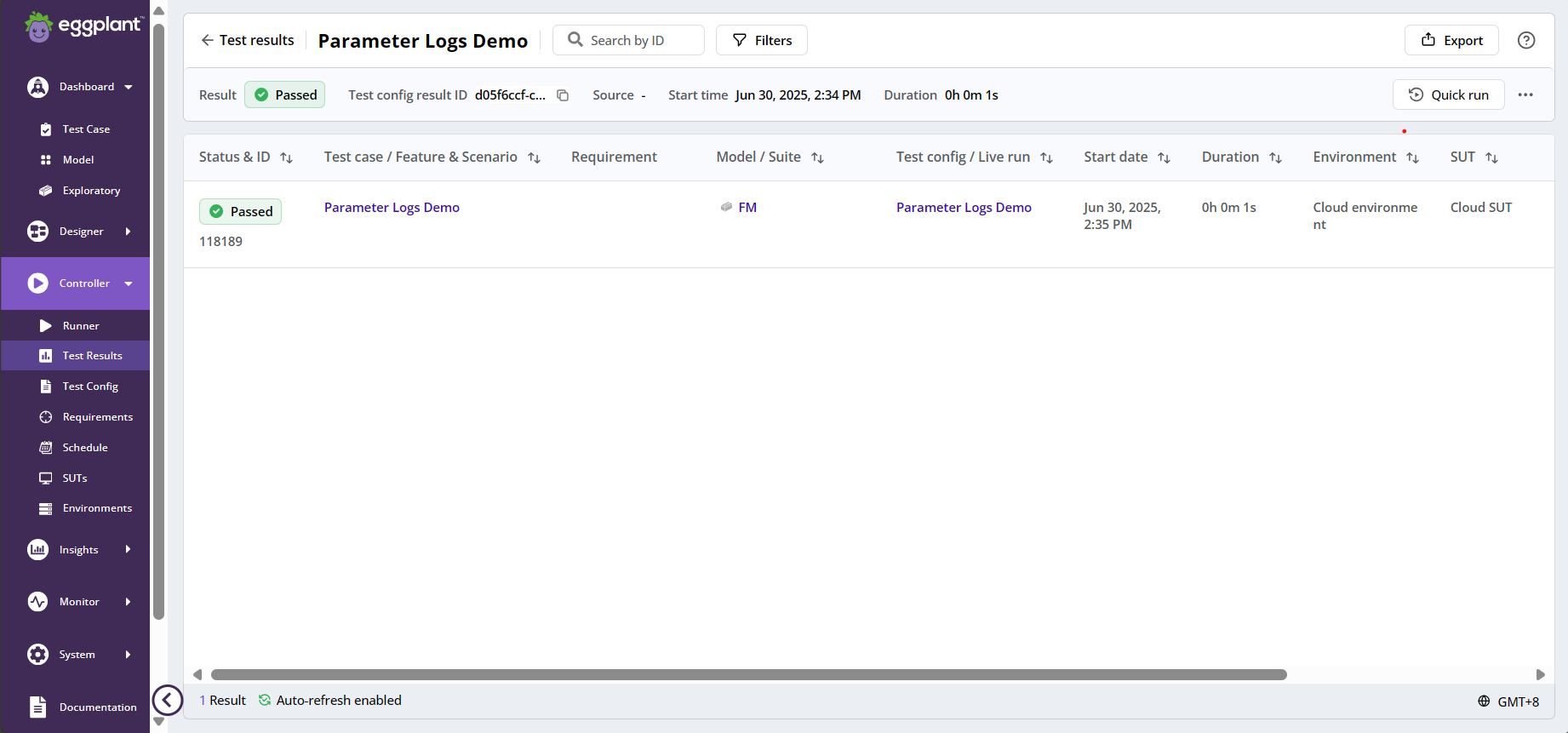Click the System gear icon
Viewport: 1568px width, 733px height.
(x=38, y=655)
